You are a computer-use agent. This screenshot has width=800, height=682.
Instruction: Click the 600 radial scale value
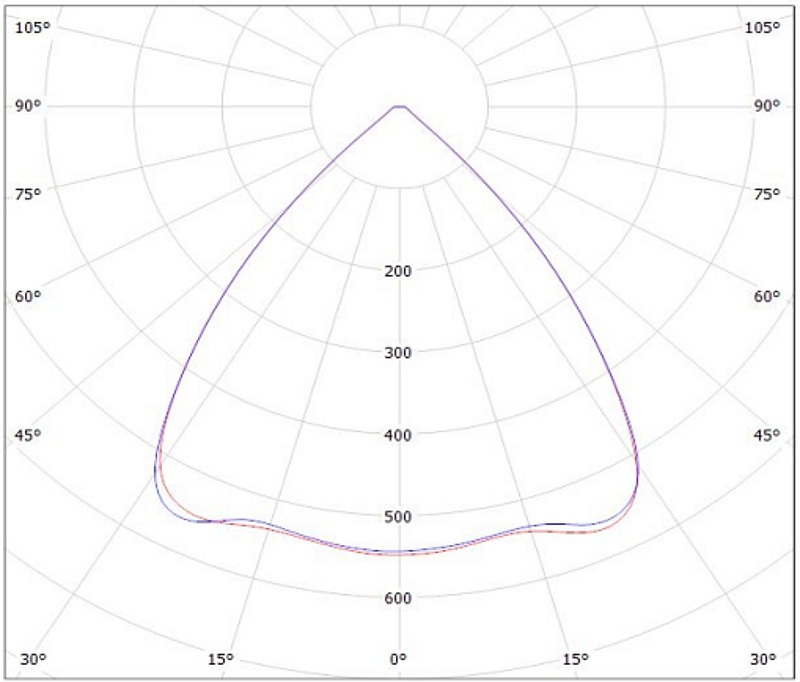[x=398, y=598]
